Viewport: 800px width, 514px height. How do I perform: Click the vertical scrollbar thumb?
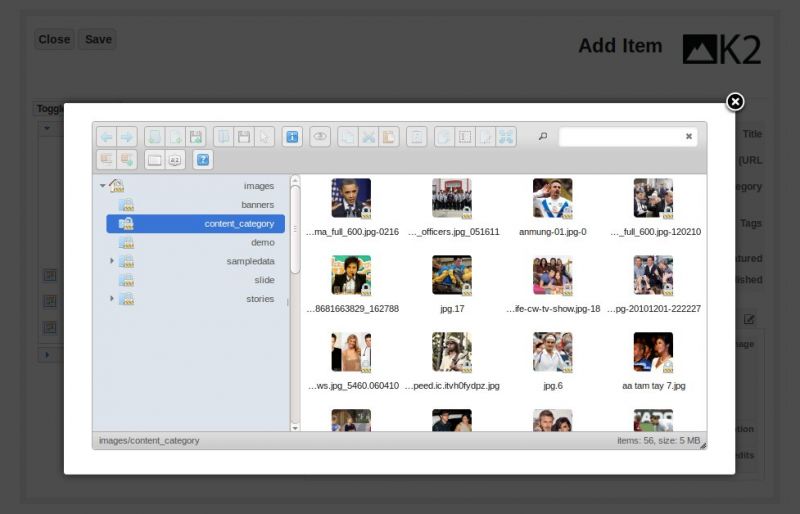295,229
